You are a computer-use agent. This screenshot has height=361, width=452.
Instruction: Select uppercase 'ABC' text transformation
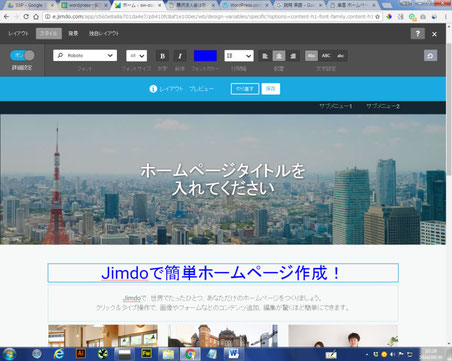coord(326,56)
